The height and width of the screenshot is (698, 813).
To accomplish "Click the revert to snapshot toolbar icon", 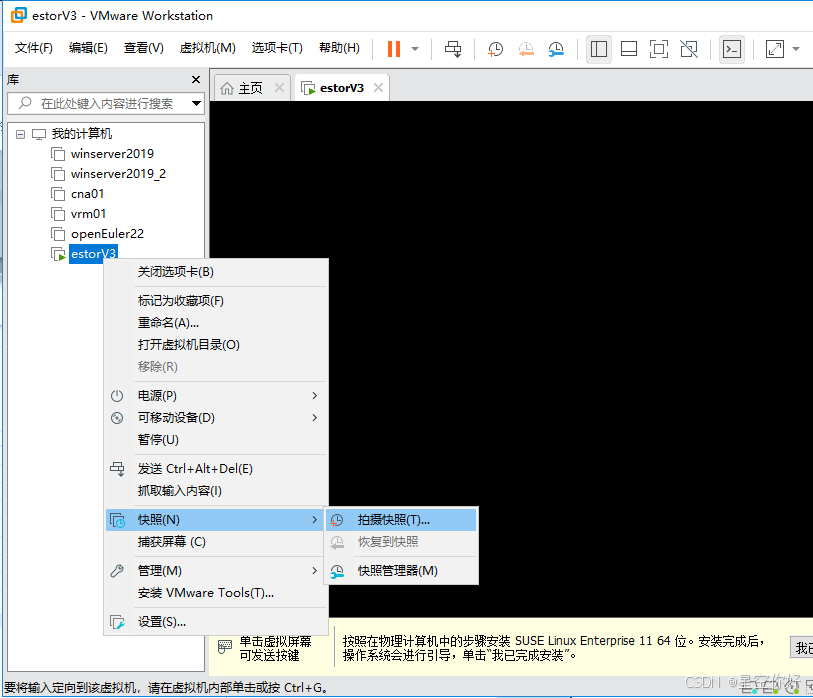I will pyautogui.click(x=526, y=49).
